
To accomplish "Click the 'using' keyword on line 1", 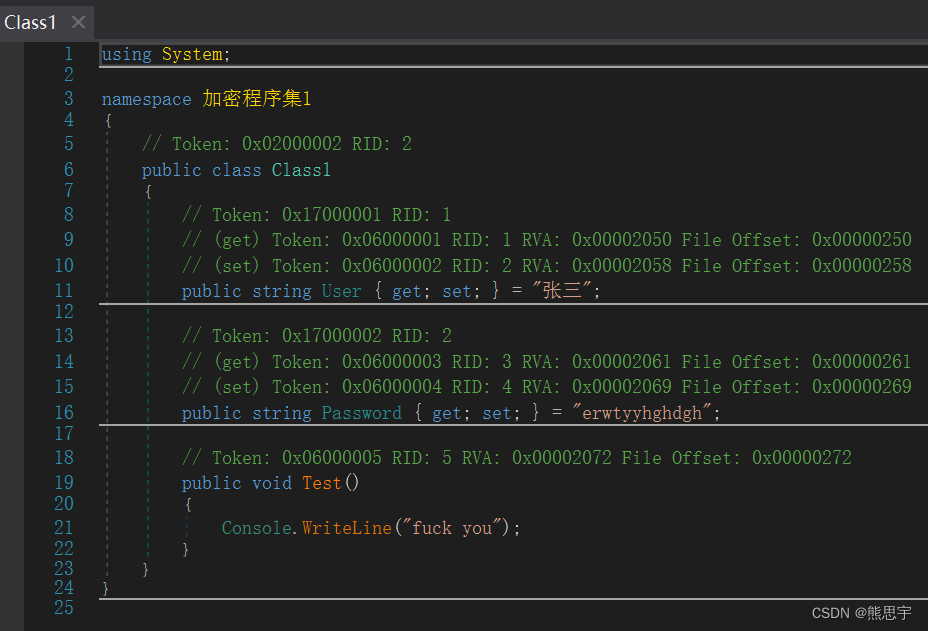I will 127,54.
